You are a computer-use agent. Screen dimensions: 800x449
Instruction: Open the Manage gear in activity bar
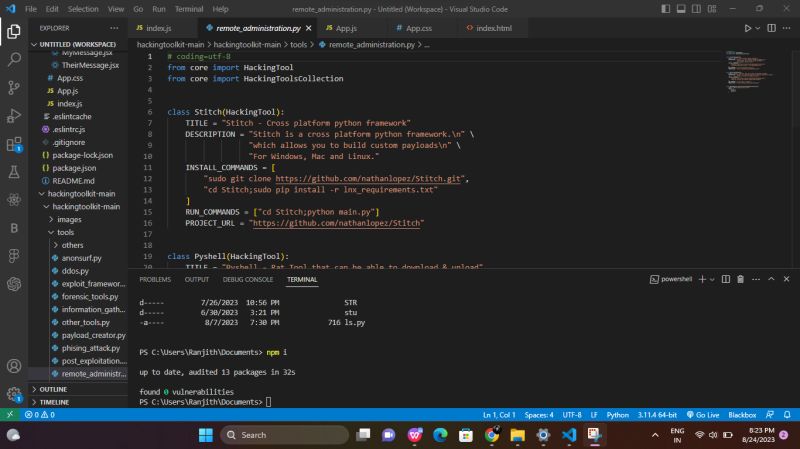[x=14, y=393]
